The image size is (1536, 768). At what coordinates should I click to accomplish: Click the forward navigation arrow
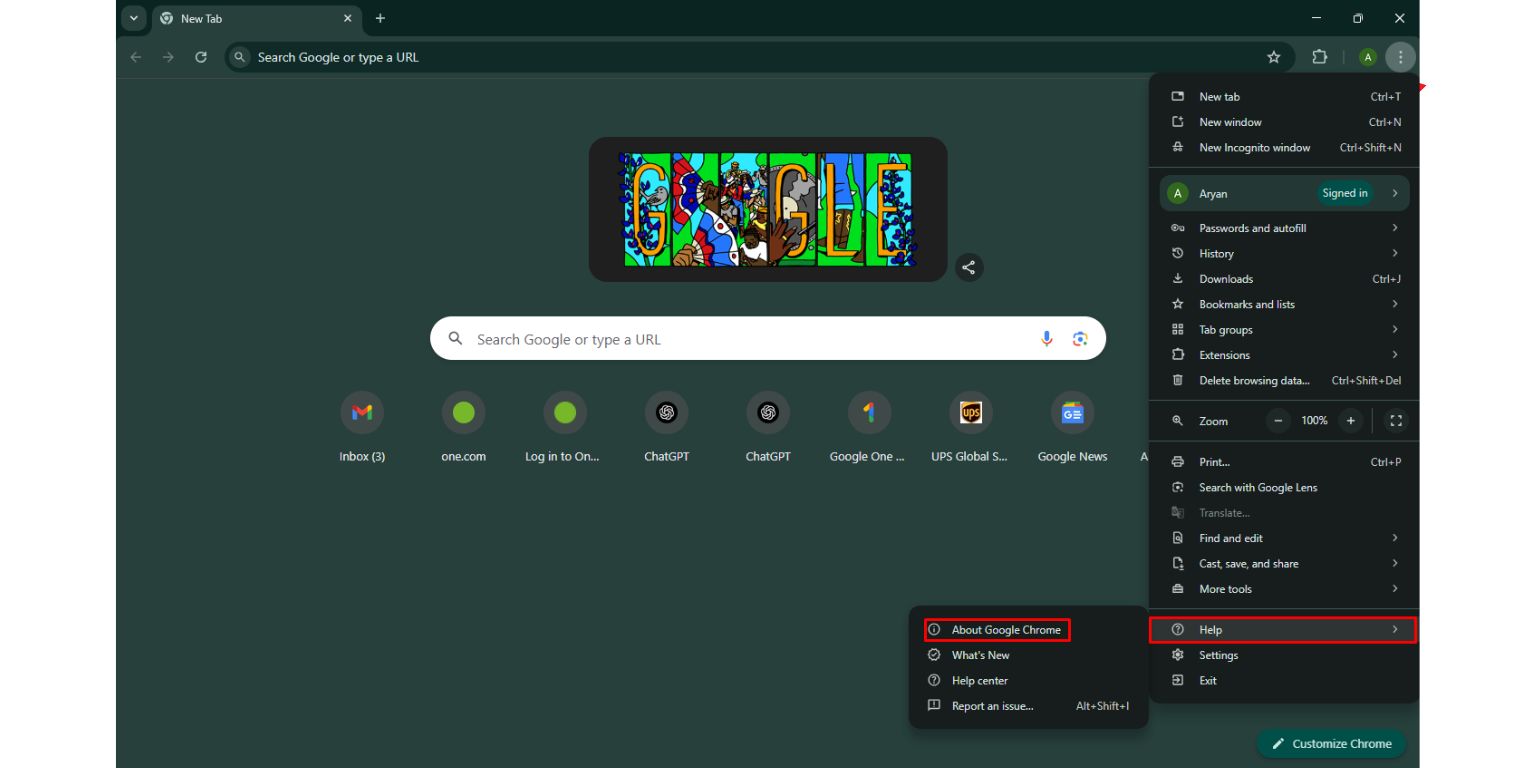(x=168, y=57)
